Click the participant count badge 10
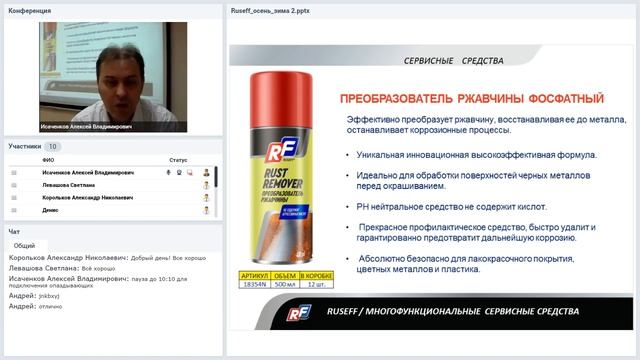This screenshot has height=360, width=640. [52, 147]
